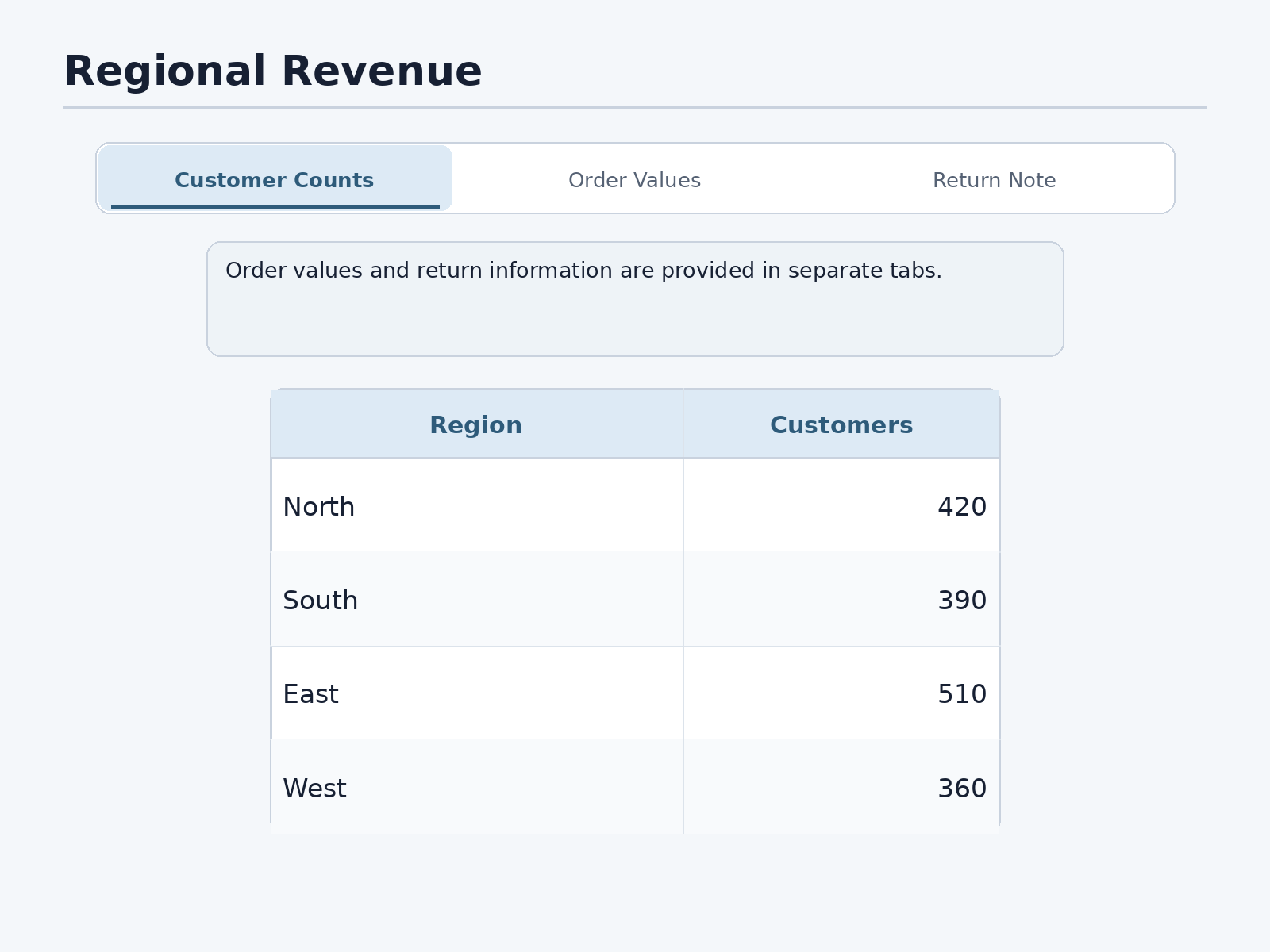Switch to the Customer Counts tab
Viewport: 1270px width, 952px height.
(x=275, y=178)
